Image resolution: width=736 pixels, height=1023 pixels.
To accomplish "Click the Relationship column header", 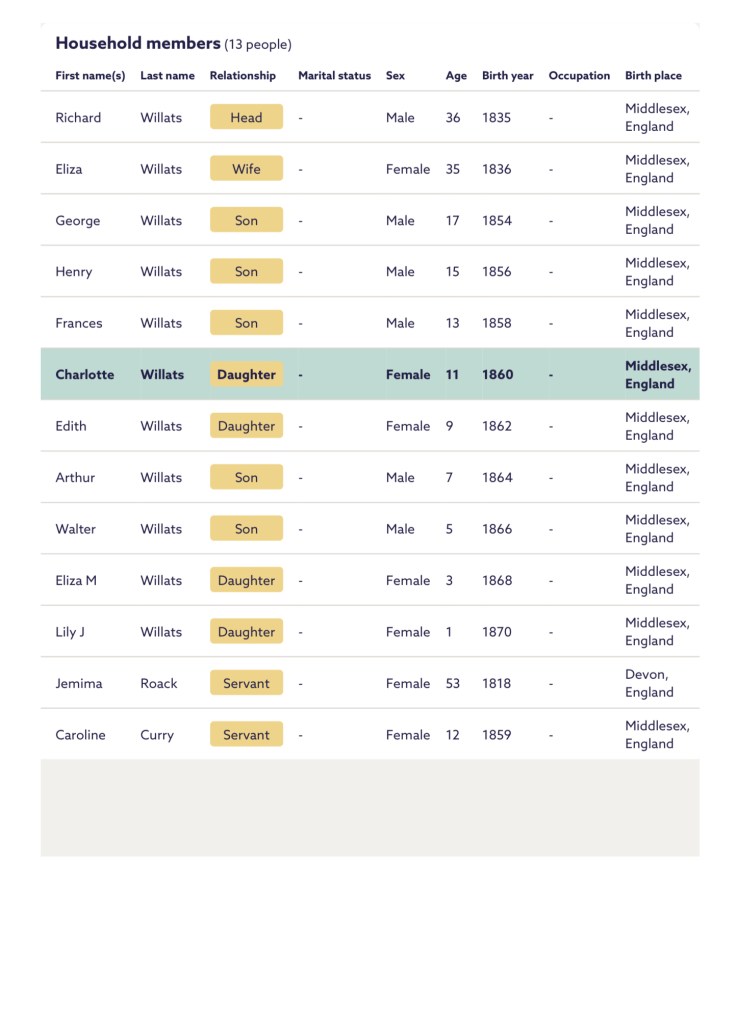I will 243,76.
